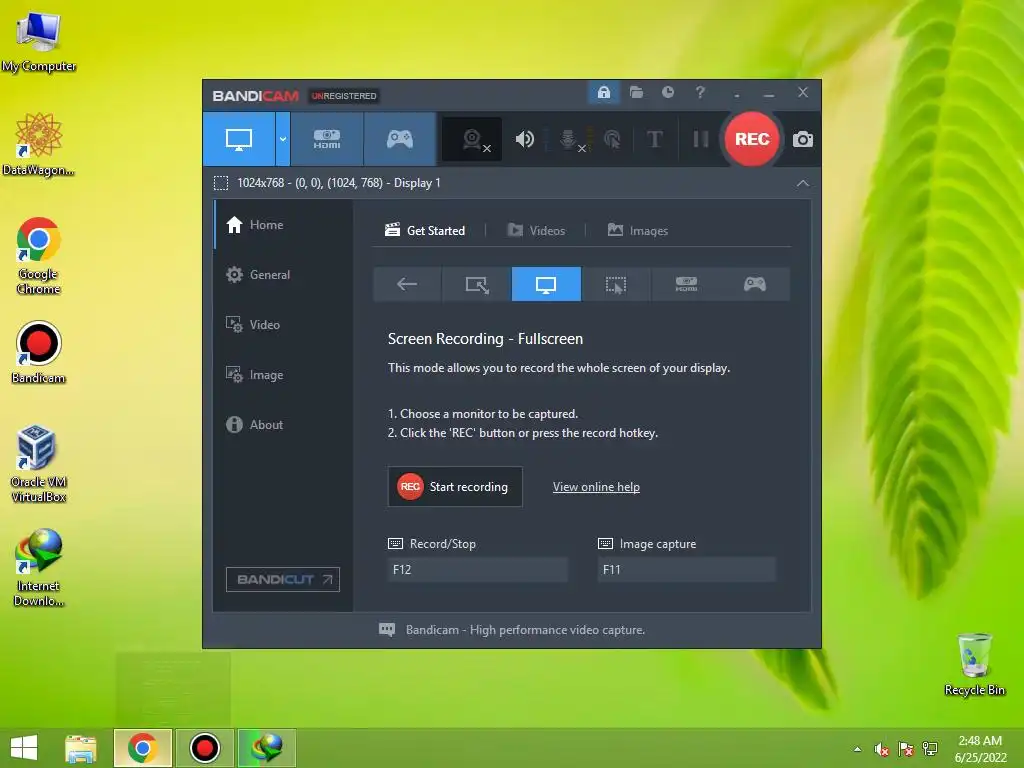Screen dimensions: 1024x768
Task: Select rectangle on screen mode icon
Action: 477,284
